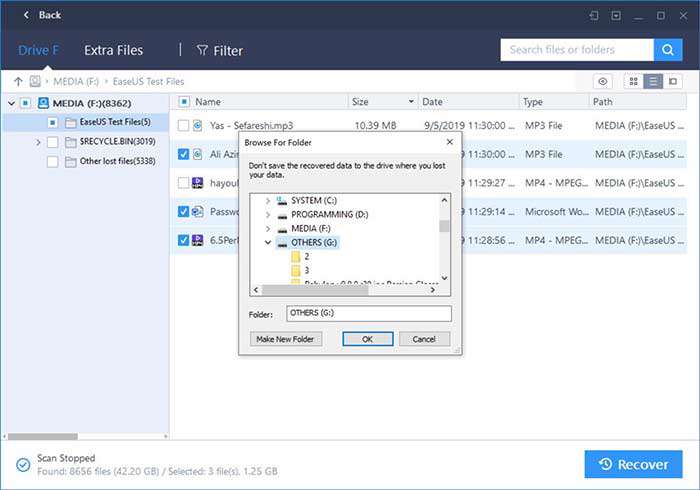Image resolution: width=700 pixels, height=490 pixels.
Task: Check the Yas - Sefareshi.mp3 checkbox
Action: click(x=183, y=125)
